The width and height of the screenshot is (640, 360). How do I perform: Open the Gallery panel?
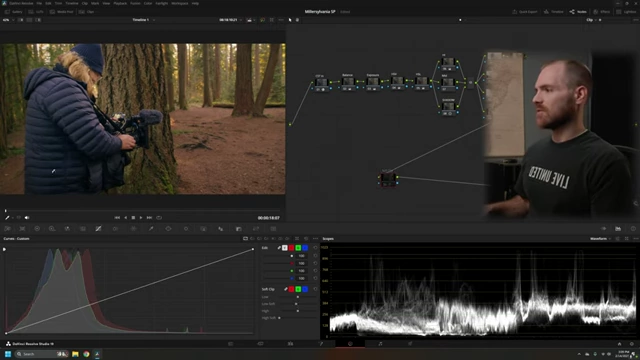click(x=13, y=12)
